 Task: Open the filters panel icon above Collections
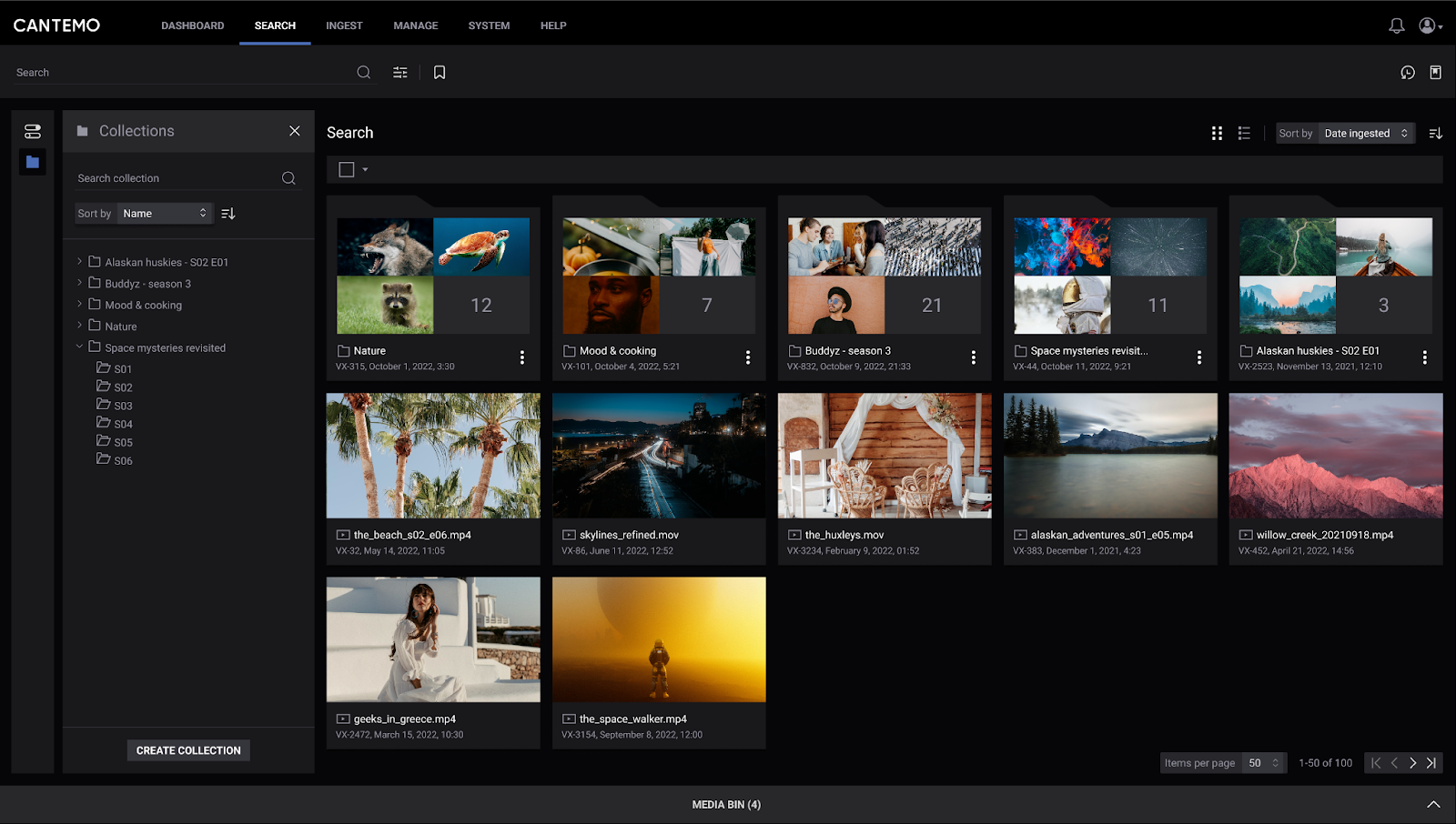(x=32, y=130)
